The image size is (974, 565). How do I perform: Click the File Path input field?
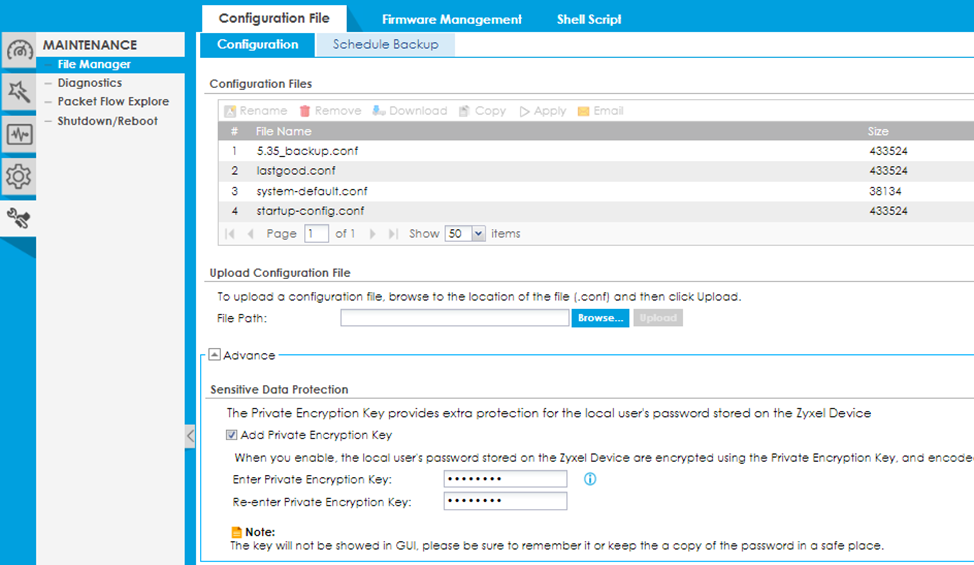point(455,318)
